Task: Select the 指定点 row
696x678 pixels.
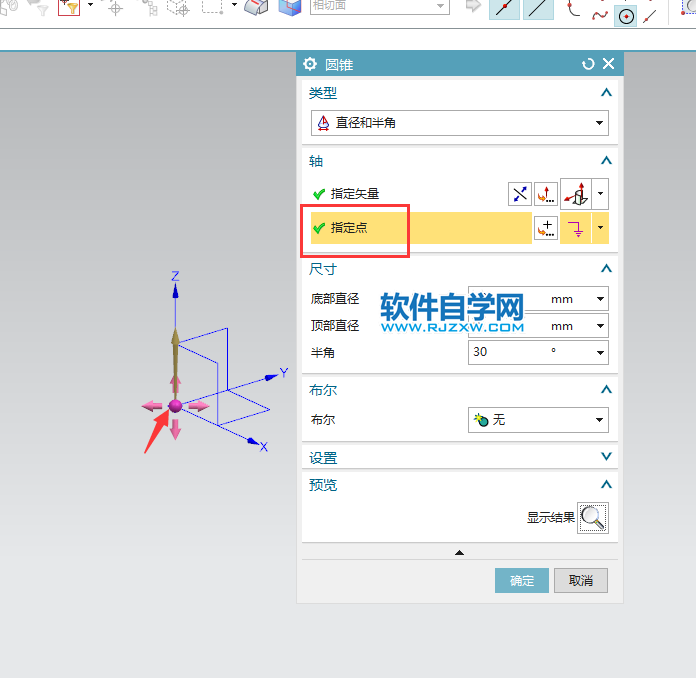Action: 421,228
